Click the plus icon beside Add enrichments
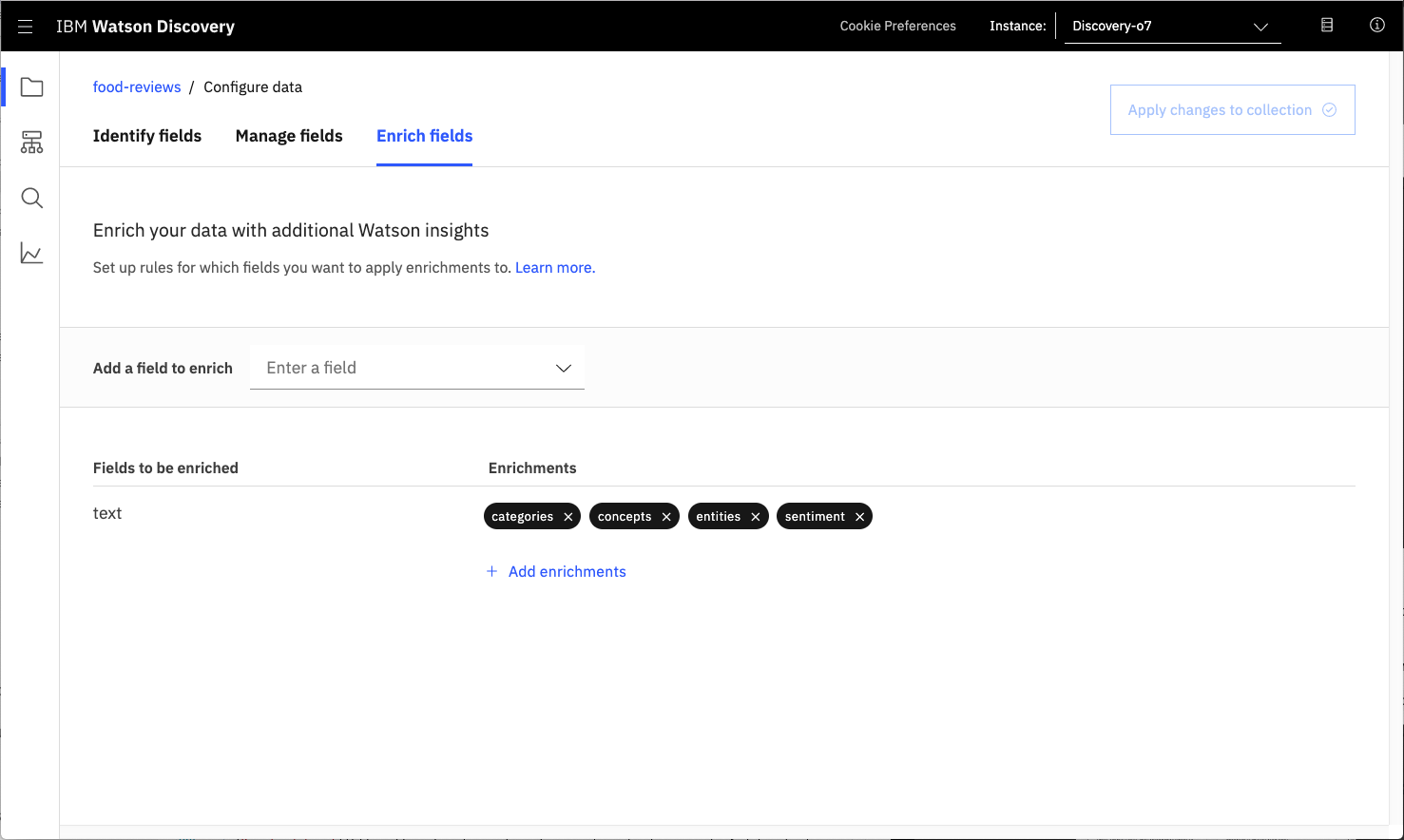 click(491, 571)
